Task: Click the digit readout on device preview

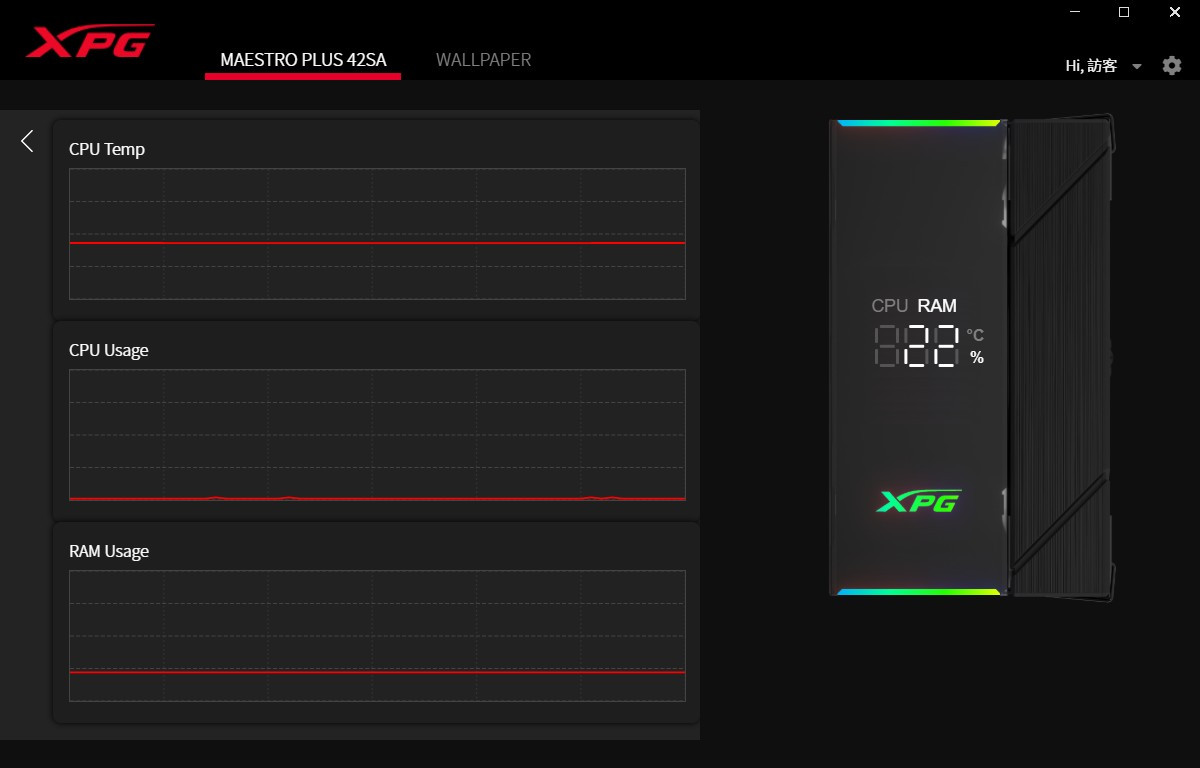Action: point(916,346)
